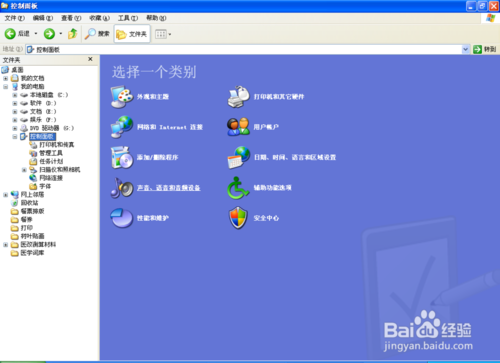This screenshot has width=500, height=363.
Task: Click the 日期、时间、语言和区域设置 link
Action: pyautogui.click(x=295, y=157)
